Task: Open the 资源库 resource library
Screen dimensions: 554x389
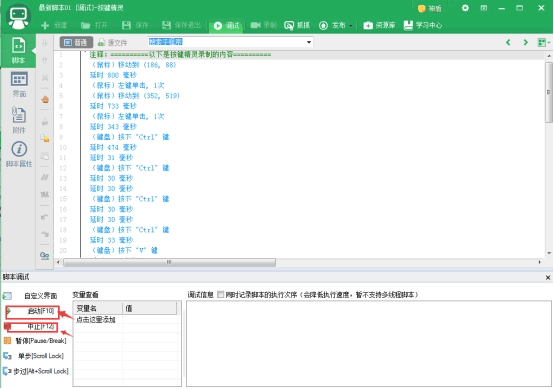Action: click(379, 25)
